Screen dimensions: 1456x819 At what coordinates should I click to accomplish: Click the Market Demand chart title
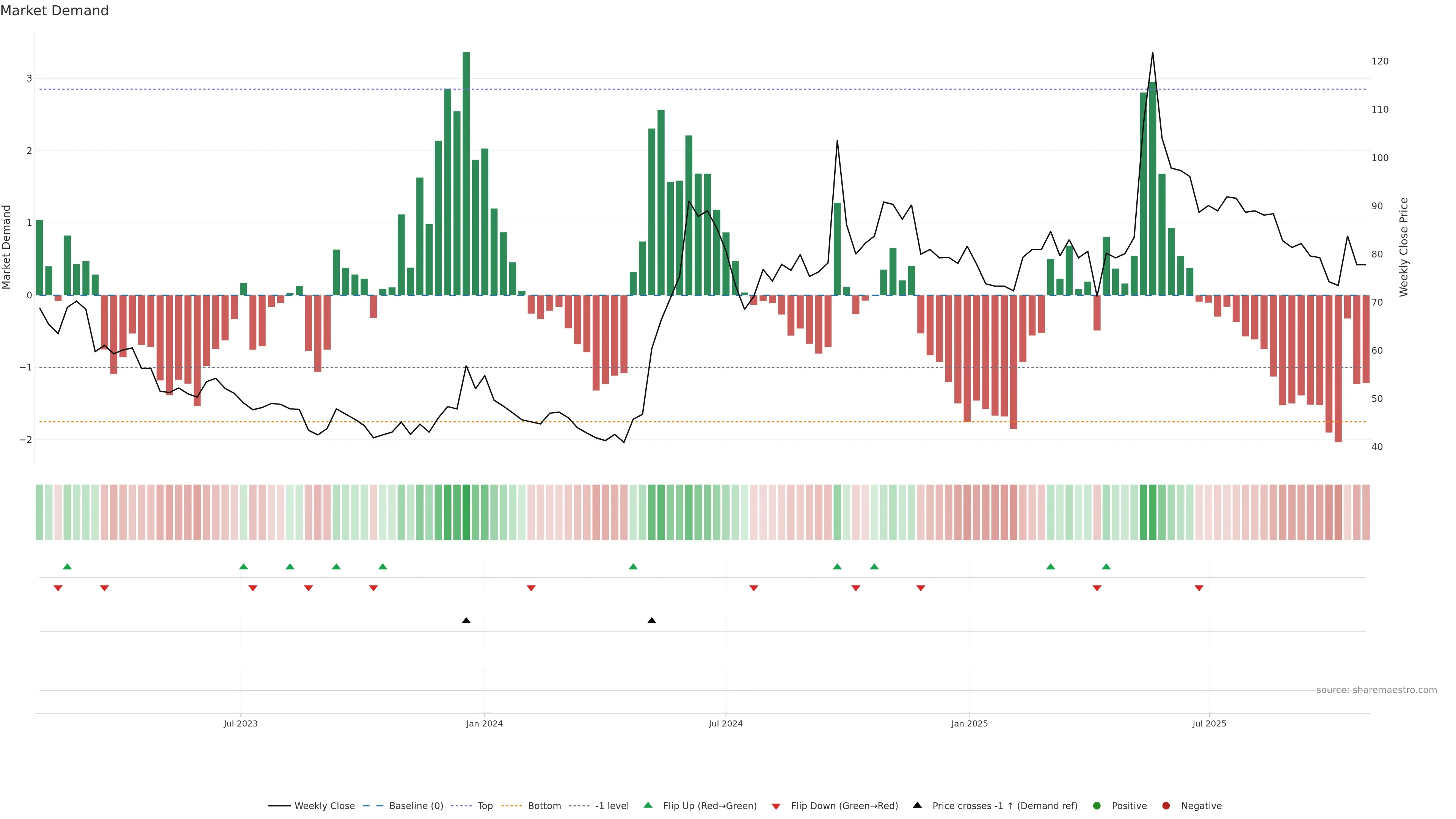coord(54,11)
